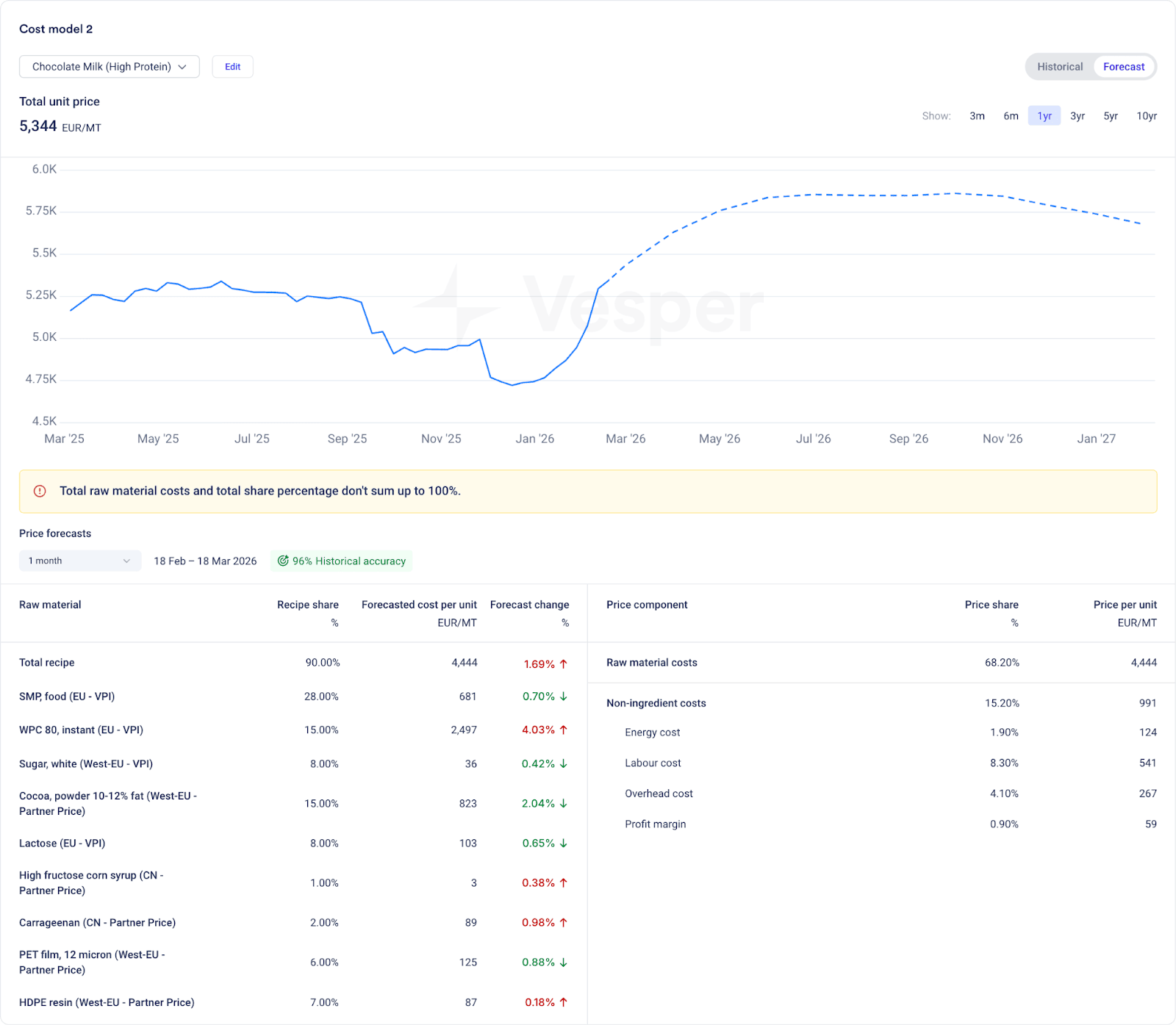Open the Chocolate Milk product dropdown

tap(109, 67)
